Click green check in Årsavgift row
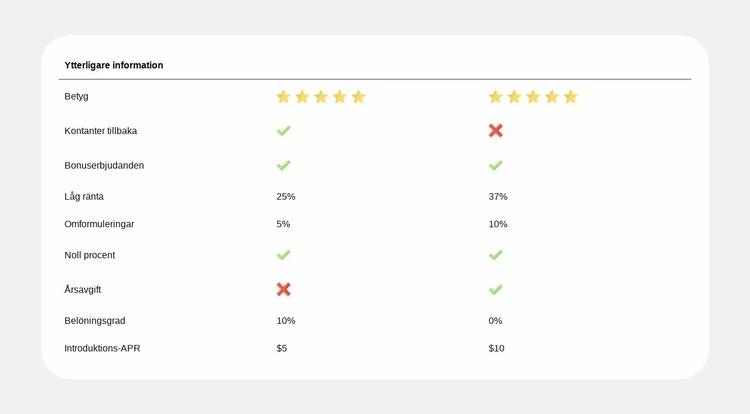This screenshot has width=750, height=414. pos(496,289)
